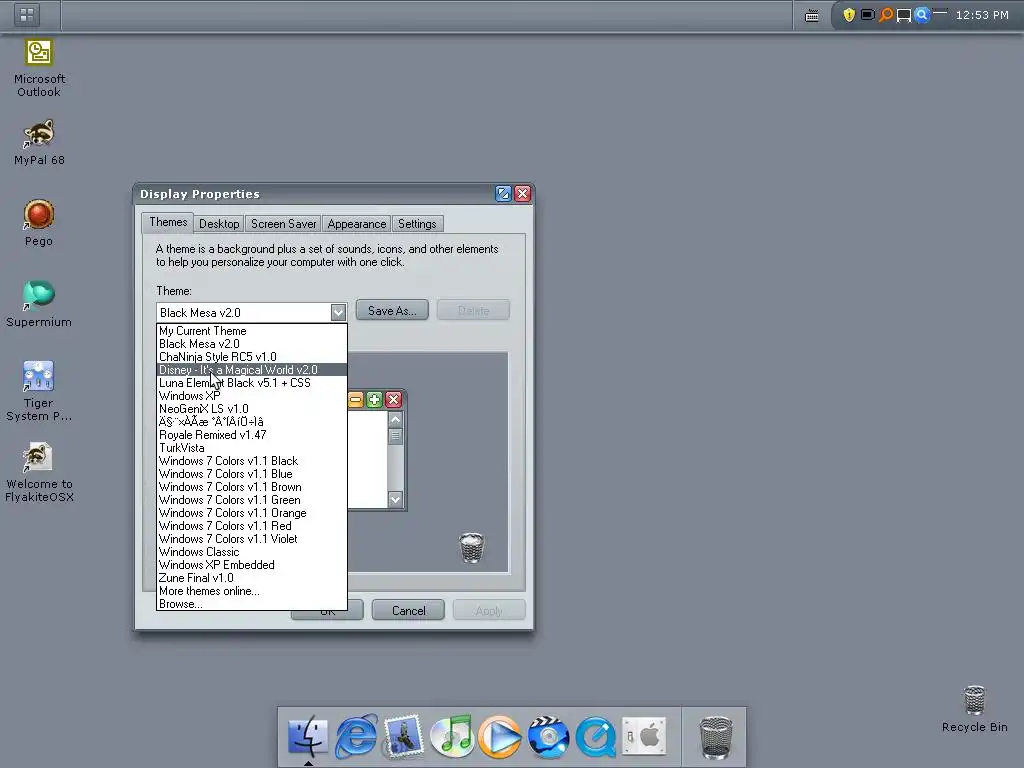Click the grid start button in top bar
This screenshot has height=768, width=1024.
click(27, 14)
